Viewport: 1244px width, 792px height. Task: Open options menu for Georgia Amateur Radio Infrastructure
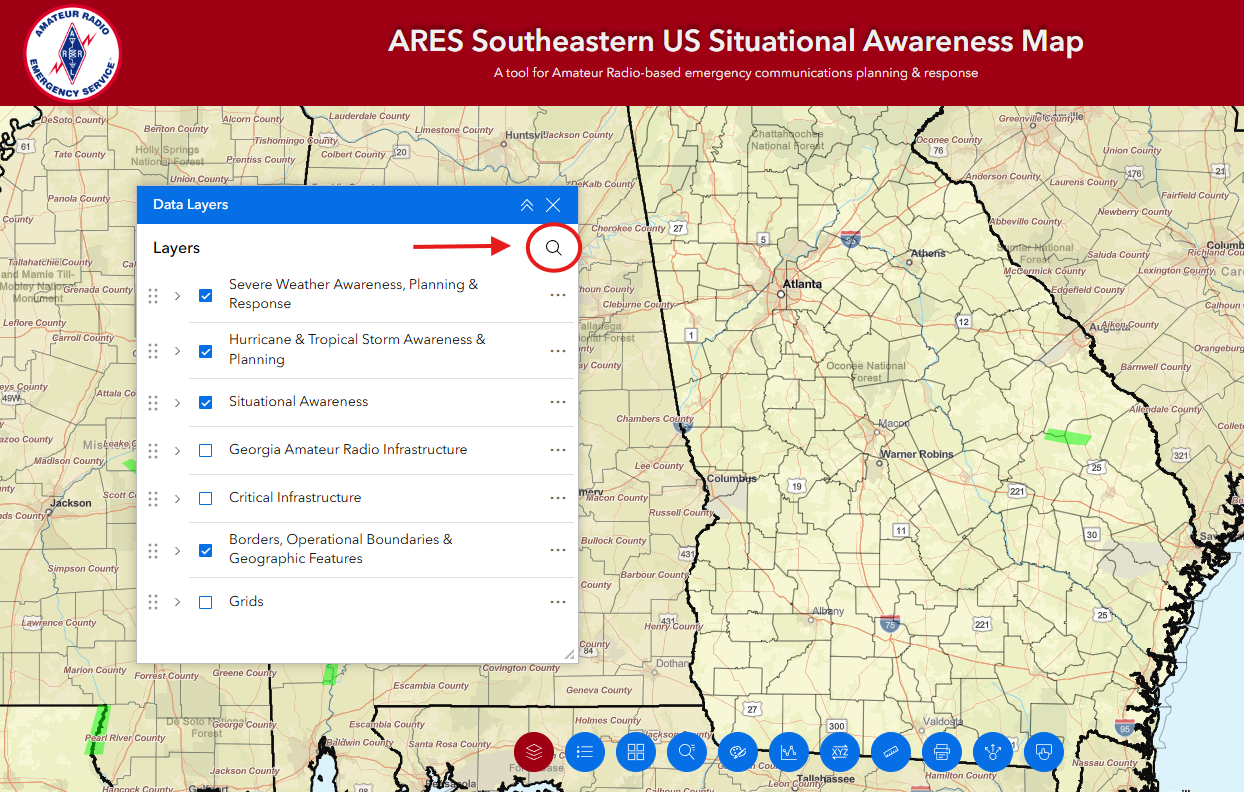point(558,451)
